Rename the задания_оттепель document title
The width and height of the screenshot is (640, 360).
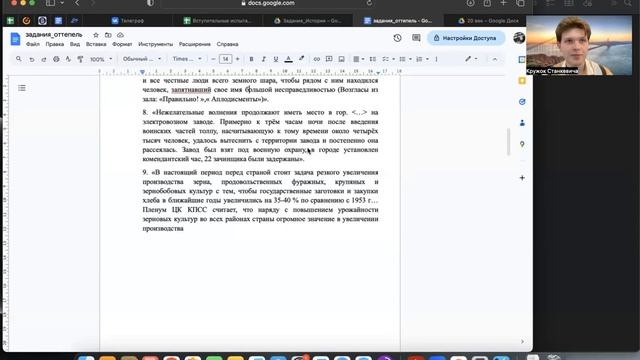click(x=54, y=35)
